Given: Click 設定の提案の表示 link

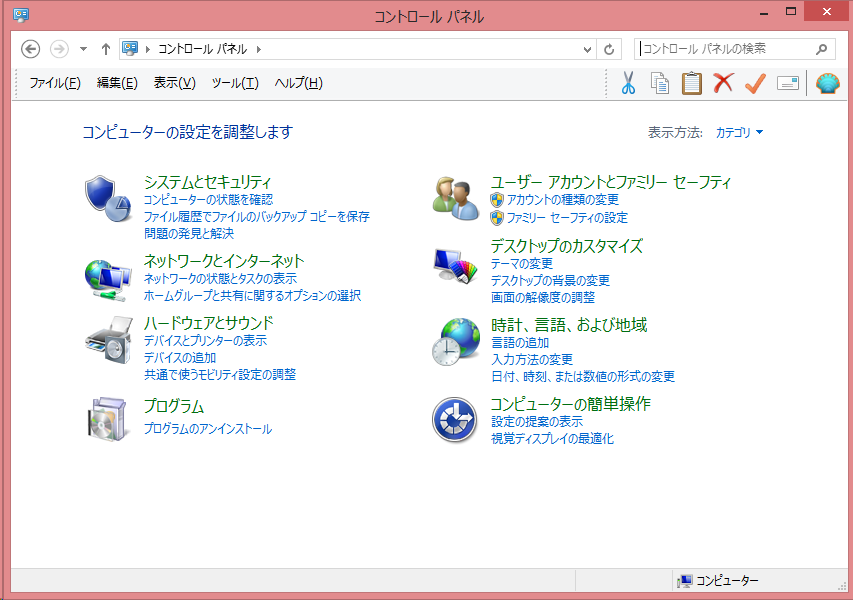Looking at the screenshot, I should pos(537,421).
